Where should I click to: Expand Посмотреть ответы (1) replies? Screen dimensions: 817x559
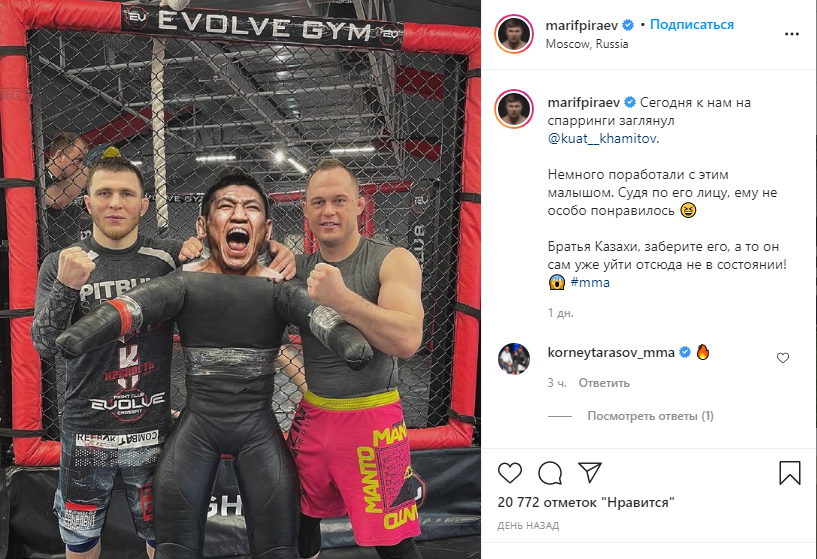(x=650, y=416)
